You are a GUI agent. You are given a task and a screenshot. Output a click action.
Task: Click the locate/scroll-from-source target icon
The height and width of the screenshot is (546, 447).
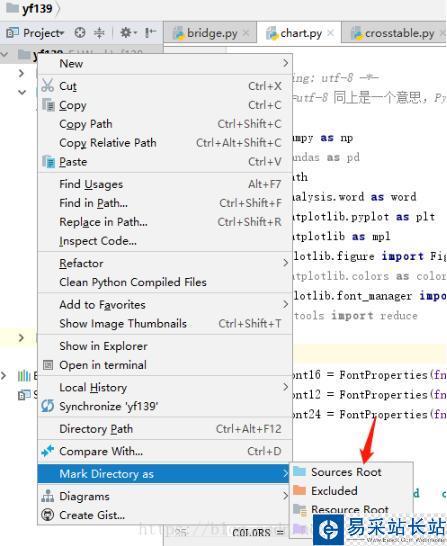(x=80, y=33)
